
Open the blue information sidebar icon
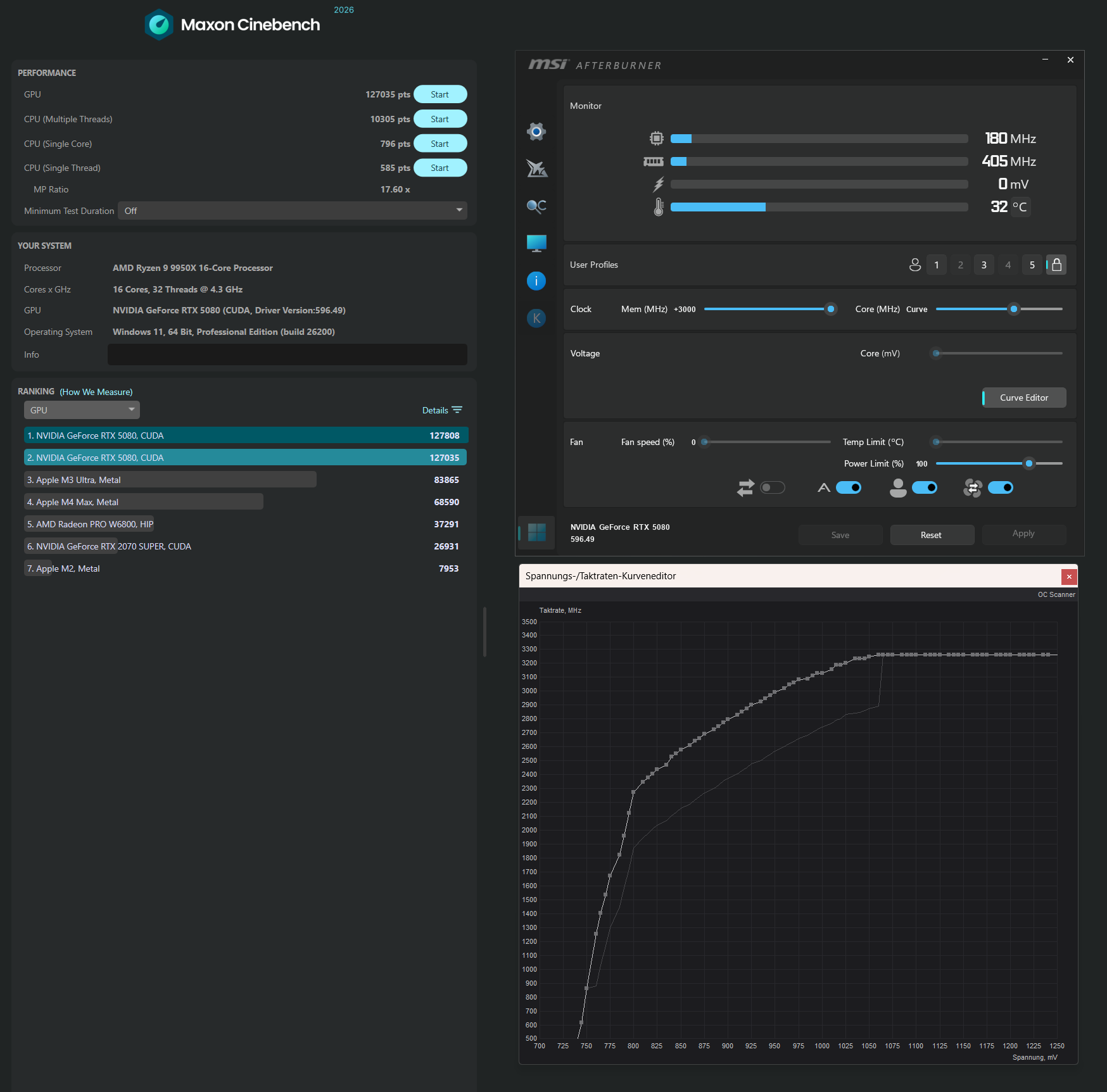[x=536, y=280]
